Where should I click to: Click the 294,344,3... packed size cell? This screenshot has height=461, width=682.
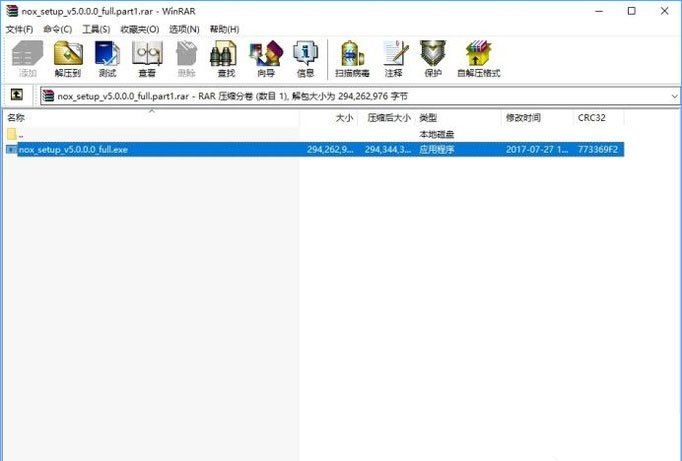[x=388, y=150]
